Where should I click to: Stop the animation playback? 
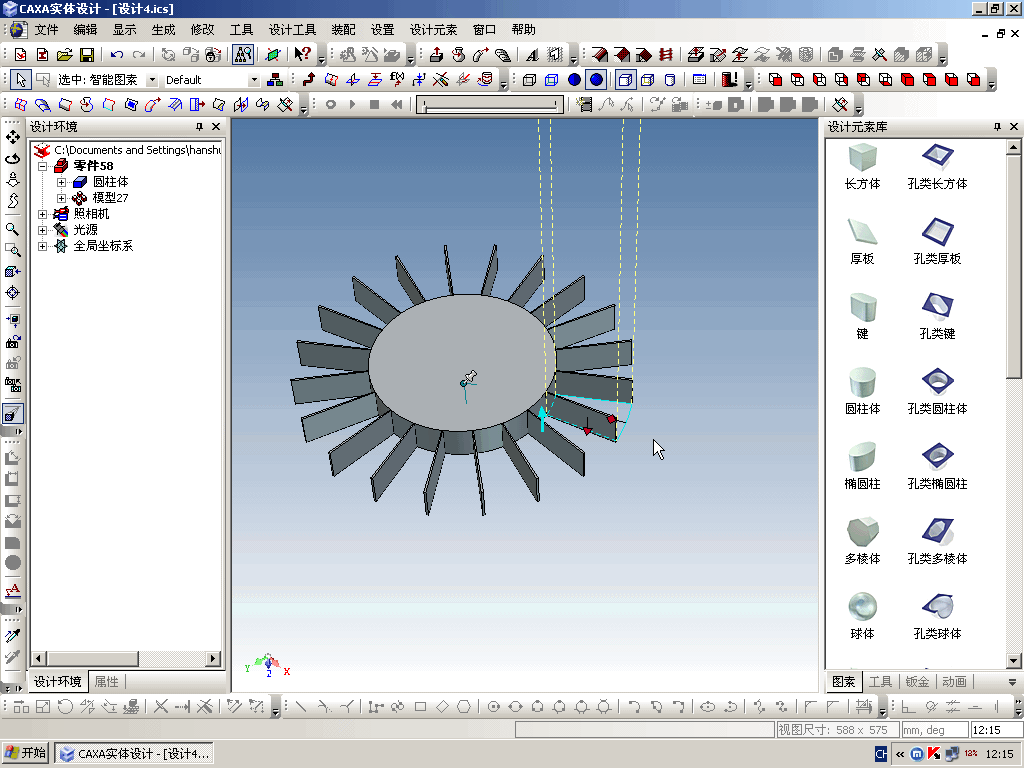click(374, 104)
